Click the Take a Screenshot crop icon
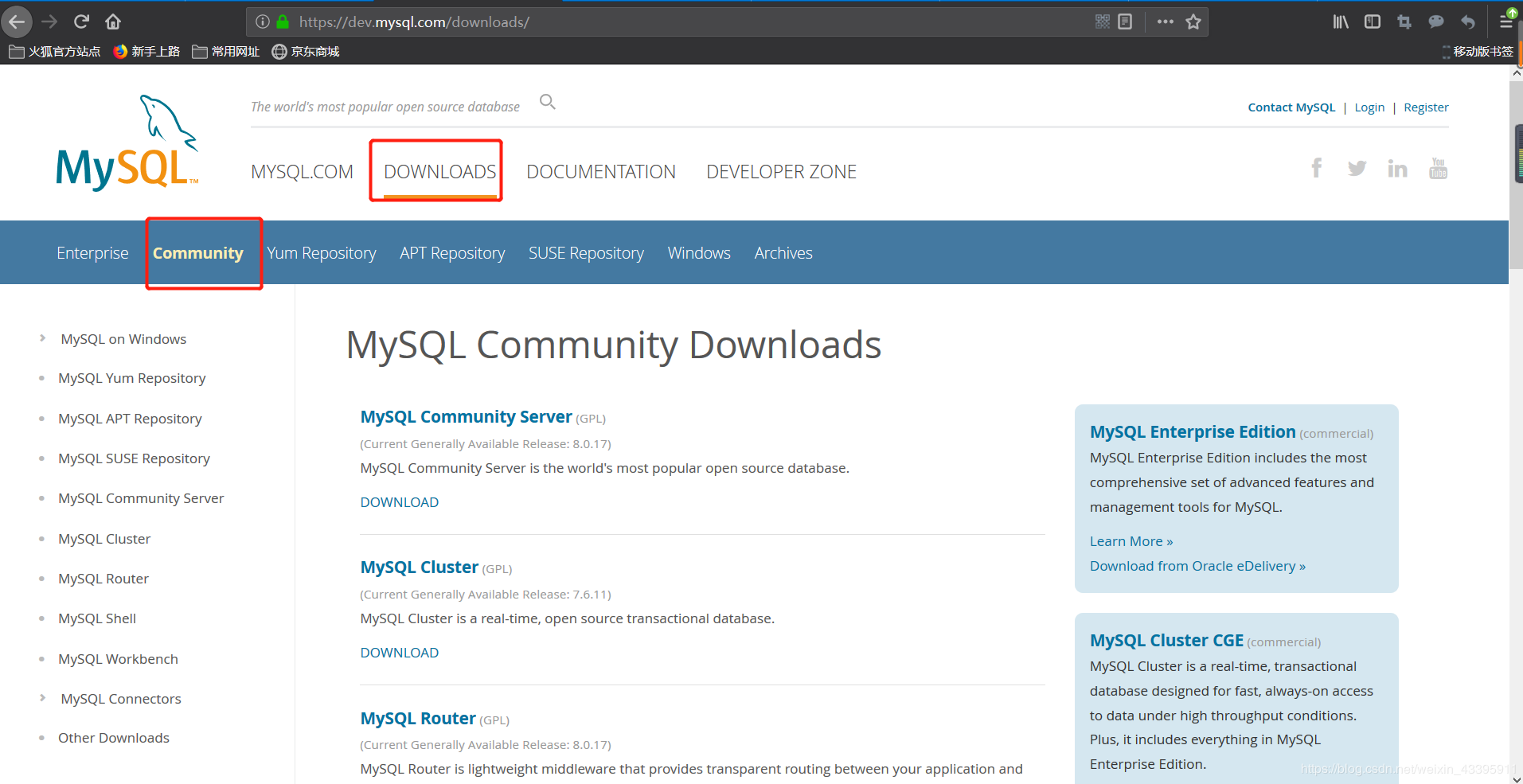 pos(1404,21)
